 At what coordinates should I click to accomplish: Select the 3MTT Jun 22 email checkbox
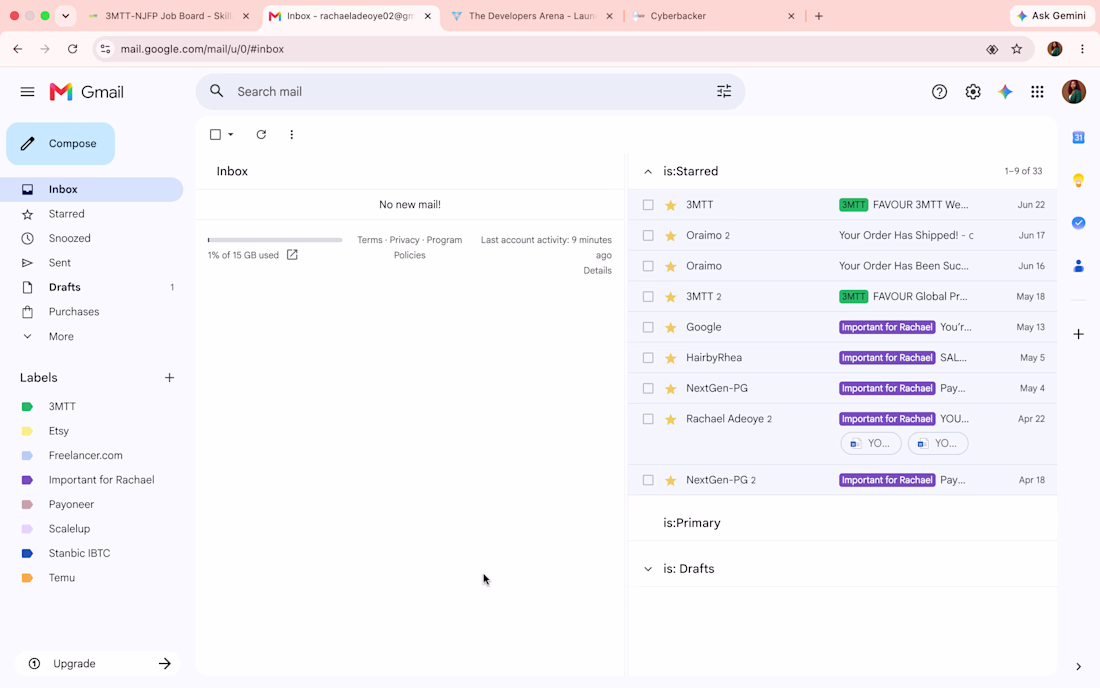[x=648, y=205]
